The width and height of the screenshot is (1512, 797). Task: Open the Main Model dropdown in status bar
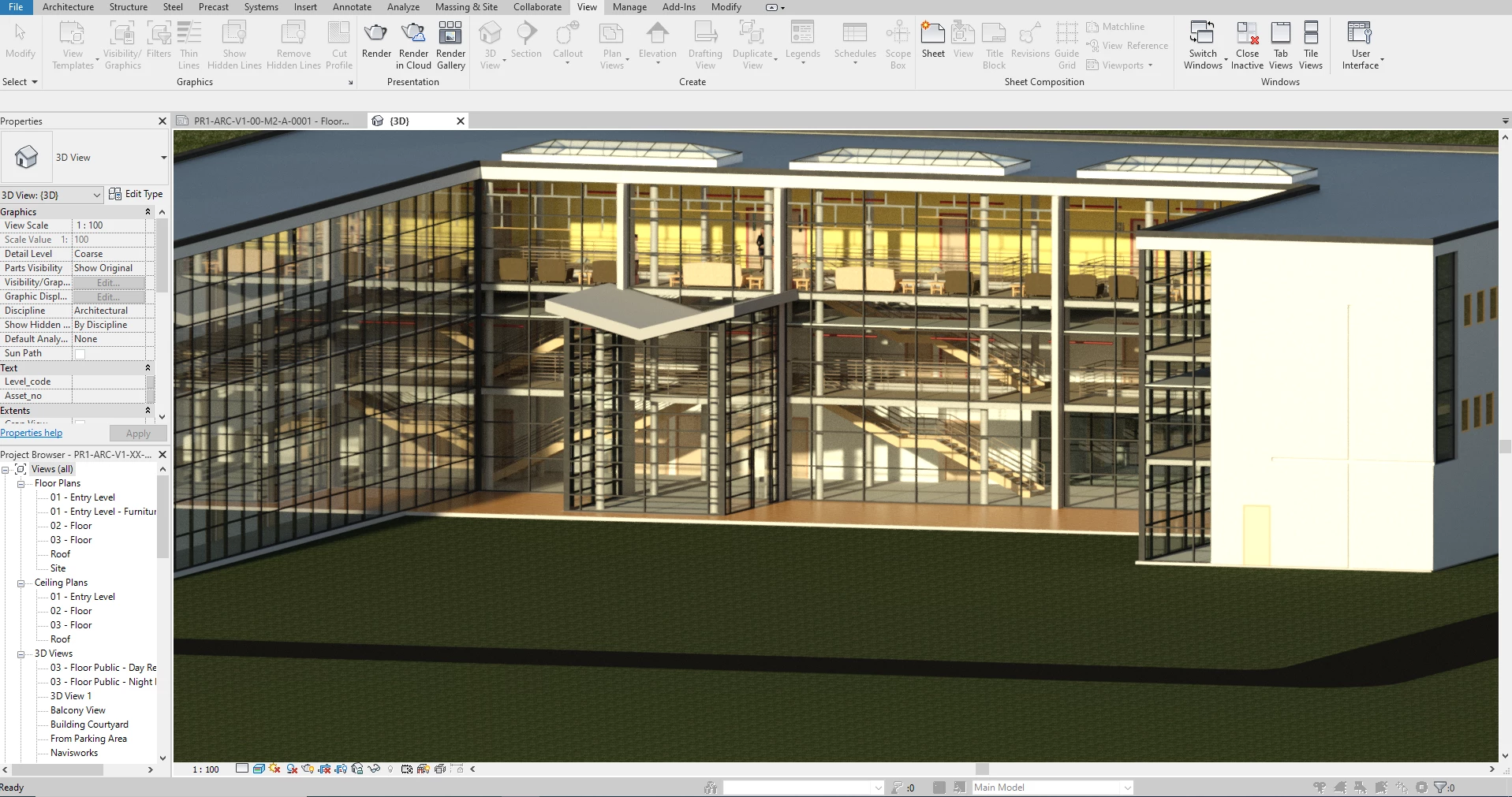point(1127,788)
